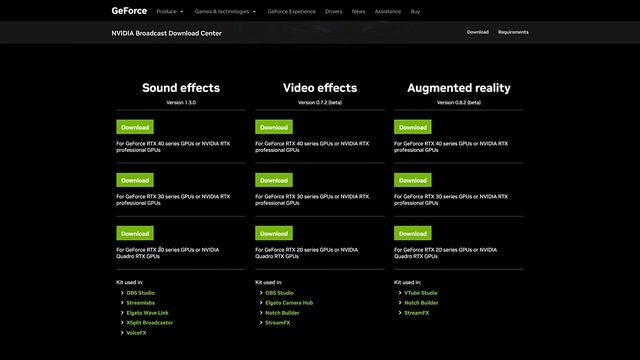Jump to Requirements section link
640x360 pixels.
(513, 32)
